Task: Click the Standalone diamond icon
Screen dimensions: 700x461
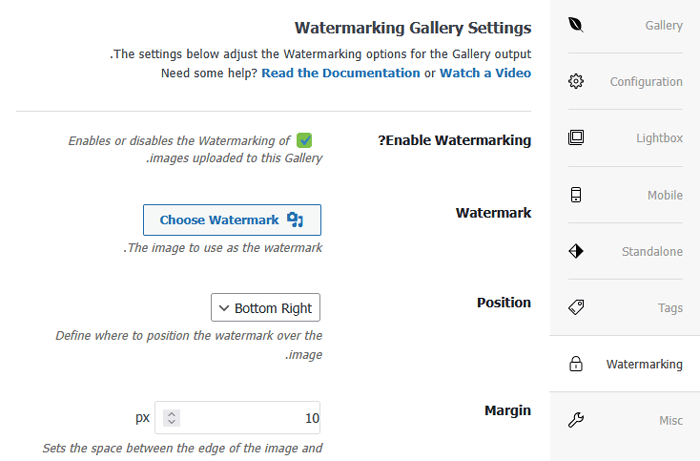Action: (575, 251)
